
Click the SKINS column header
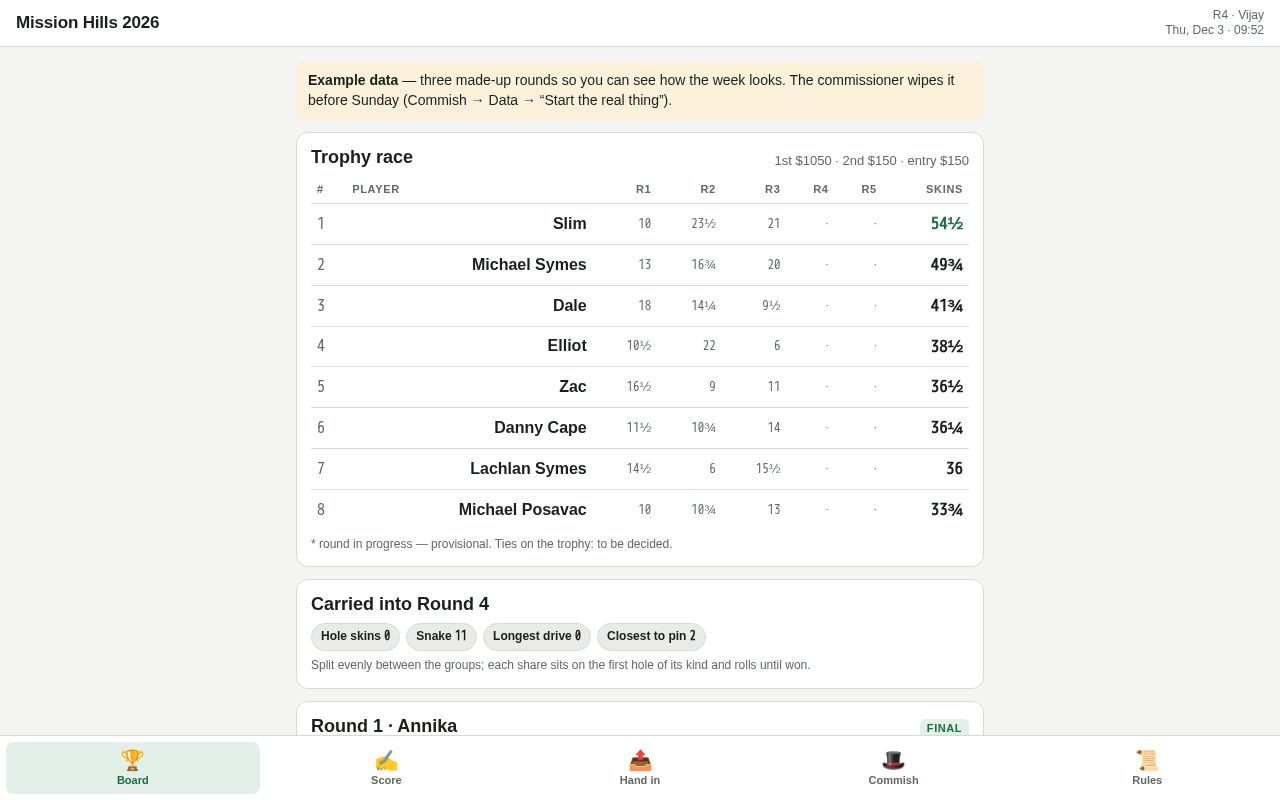click(x=944, y=189)
